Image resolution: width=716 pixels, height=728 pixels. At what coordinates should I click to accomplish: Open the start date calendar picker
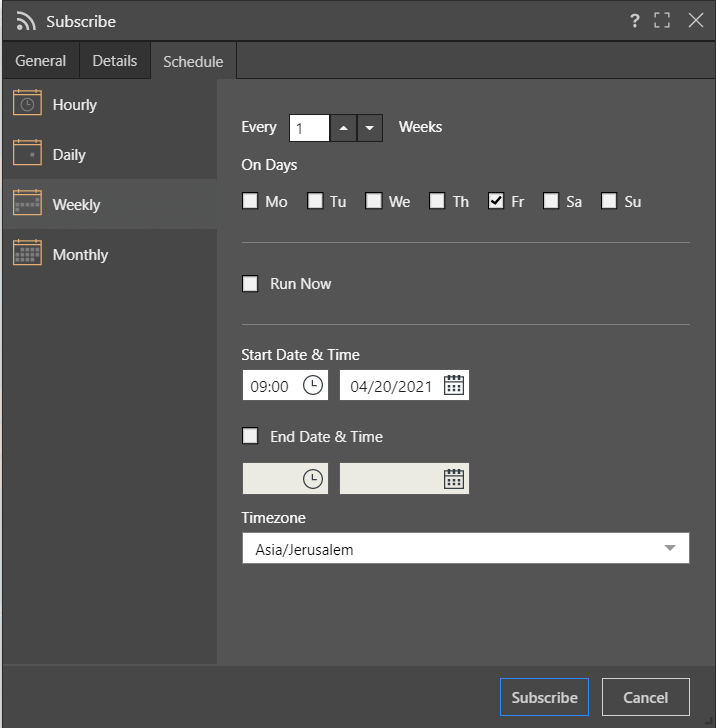(454, 385)
